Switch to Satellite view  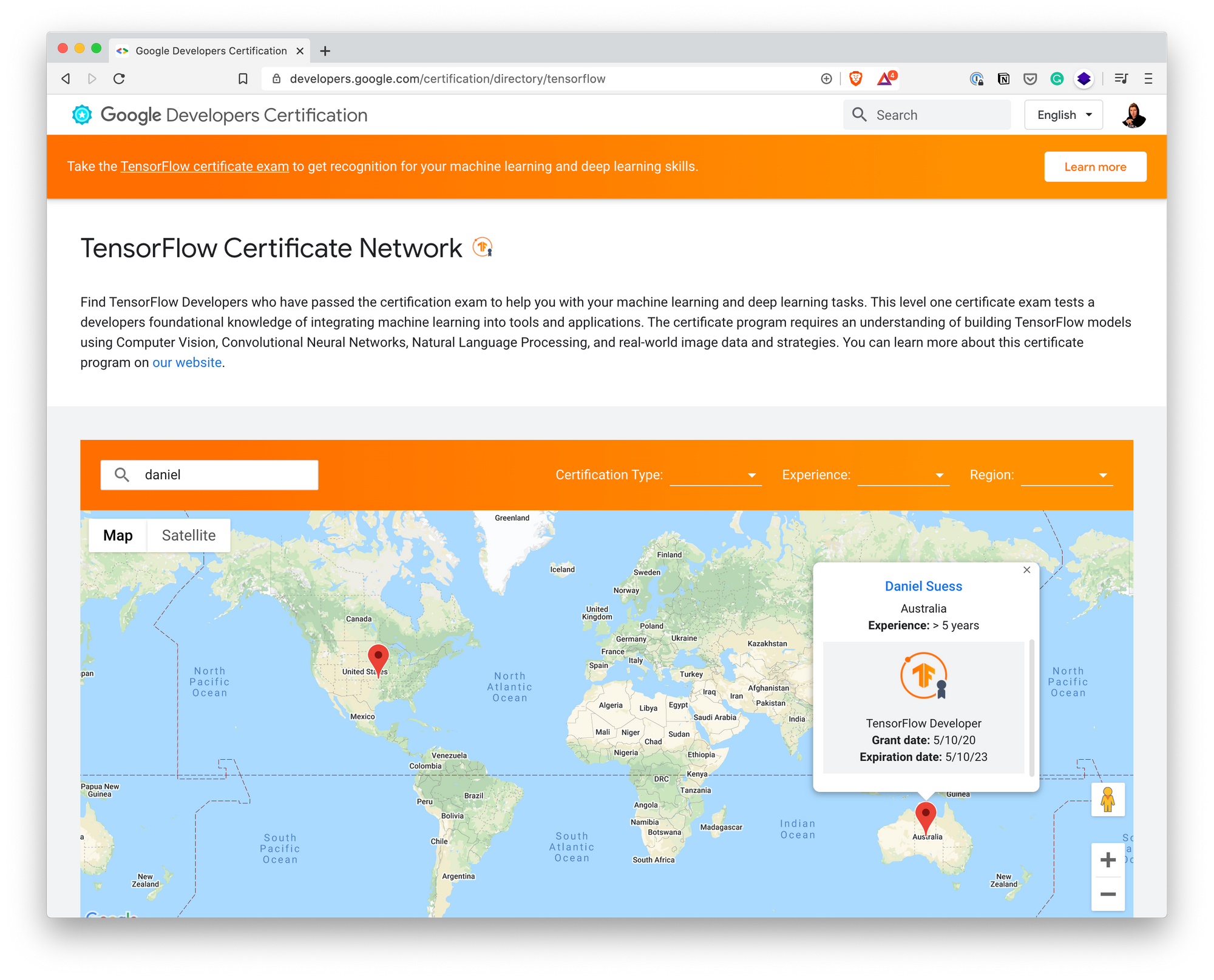click(188, 535)
